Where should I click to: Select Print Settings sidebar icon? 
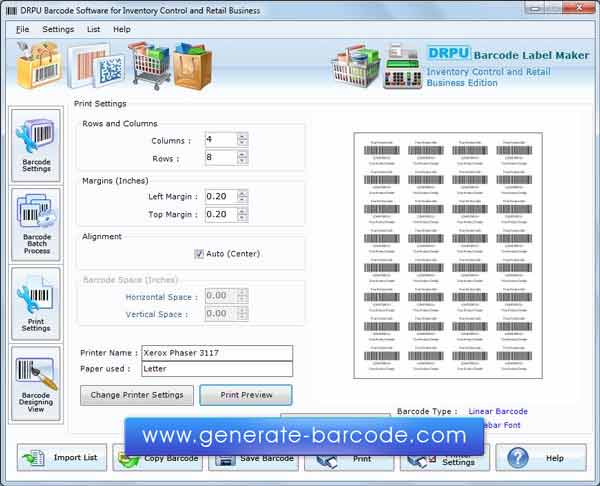coord(36,304)
